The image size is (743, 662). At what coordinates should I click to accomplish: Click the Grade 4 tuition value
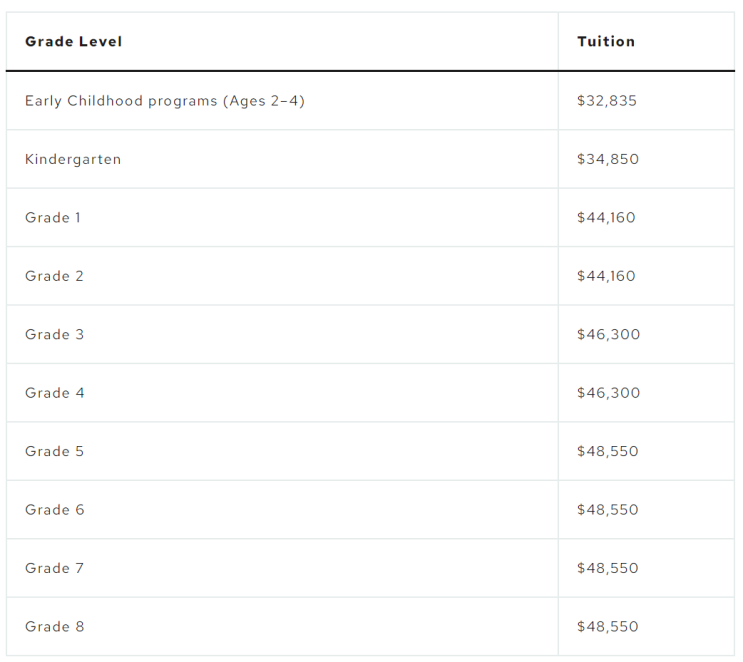pos(608,393)
